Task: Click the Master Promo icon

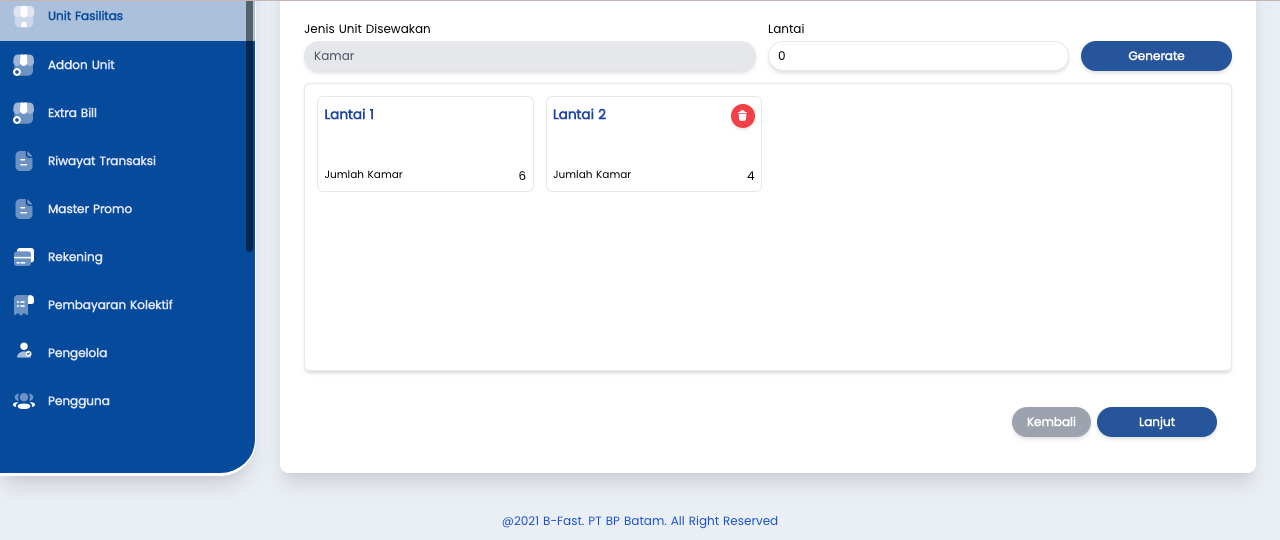Action: click(x=23, y=209)
